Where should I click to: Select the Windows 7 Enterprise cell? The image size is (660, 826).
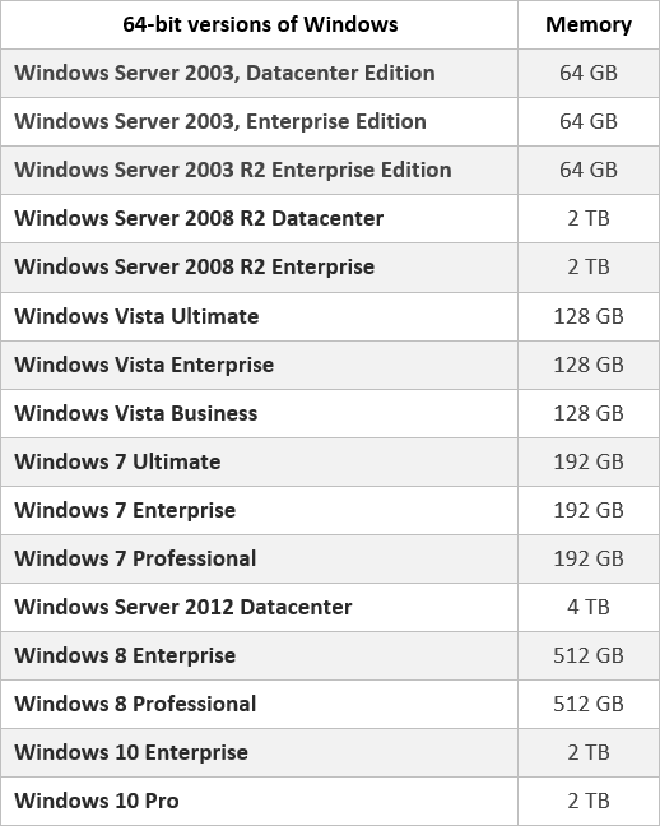125,510
